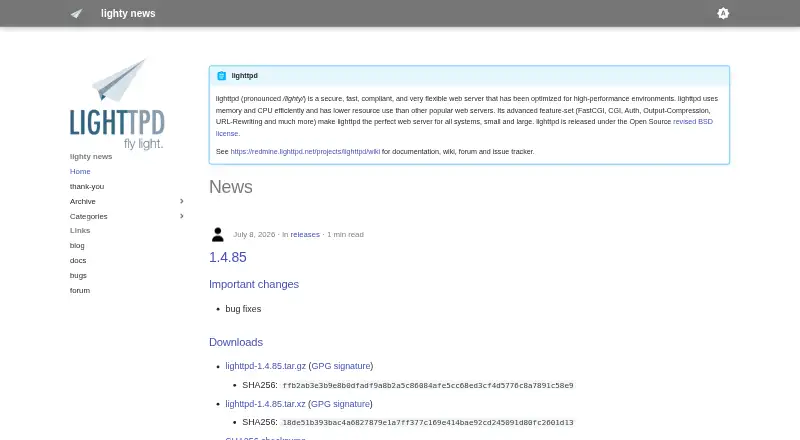Download lighttpd-1.4.85.tar.xz
800x440 pixels.
pos(265,404)
